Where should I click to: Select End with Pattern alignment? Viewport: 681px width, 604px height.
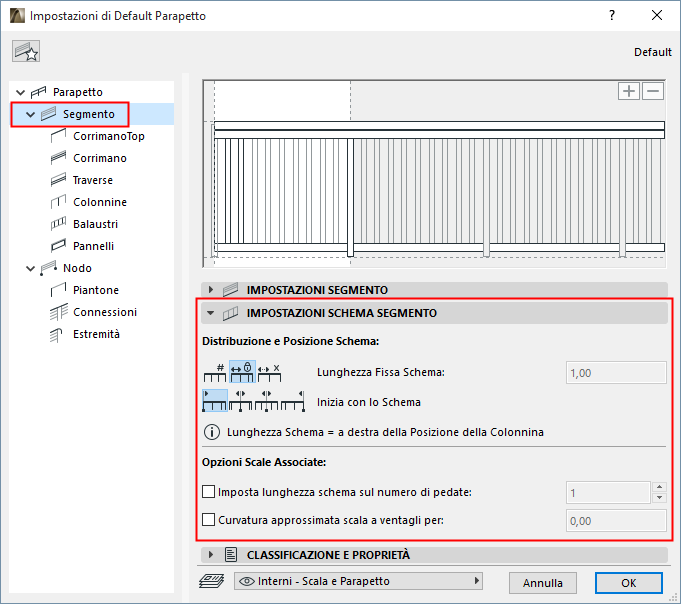[x=292, y=400]
